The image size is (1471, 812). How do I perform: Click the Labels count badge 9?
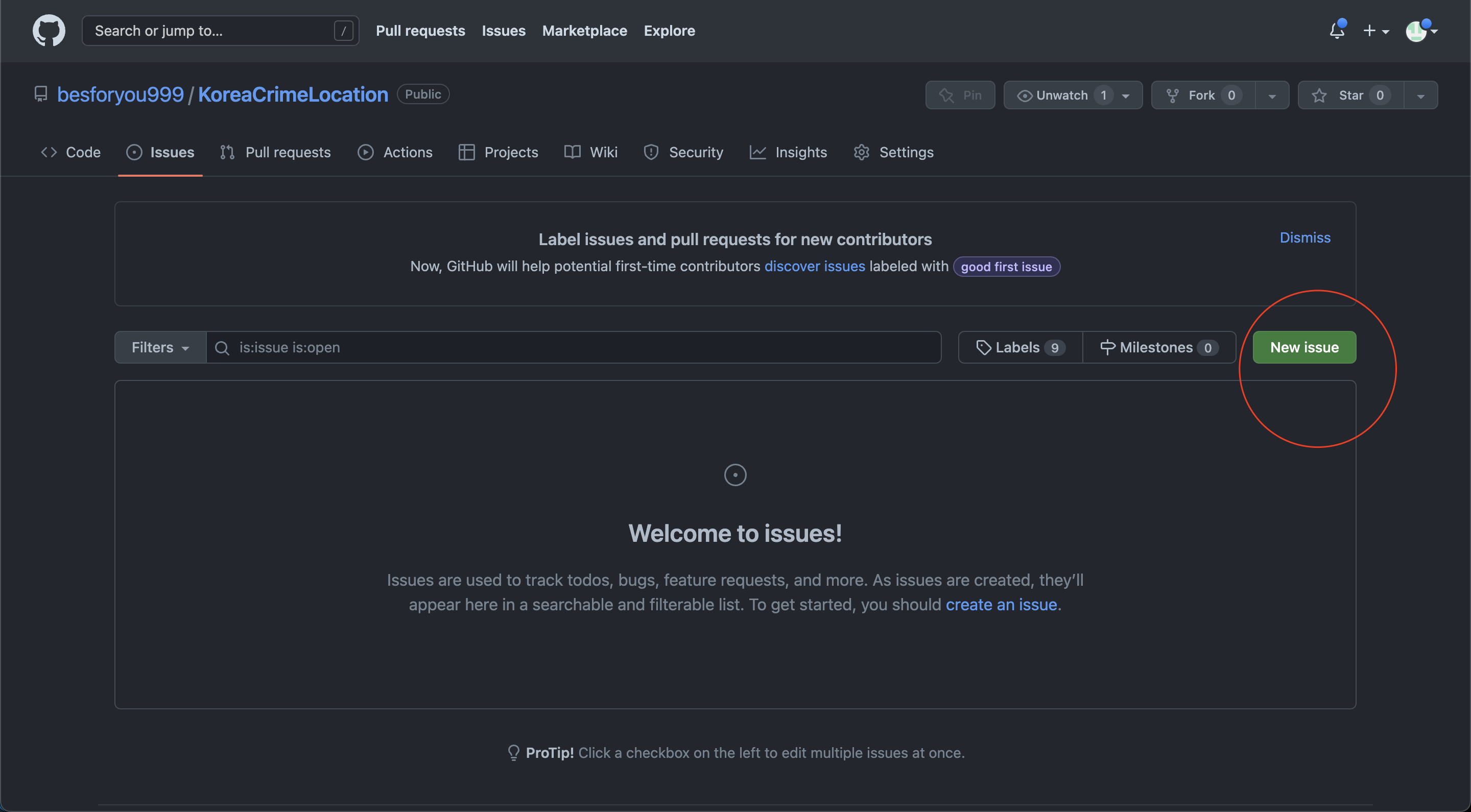click(x=1055, y=348)
